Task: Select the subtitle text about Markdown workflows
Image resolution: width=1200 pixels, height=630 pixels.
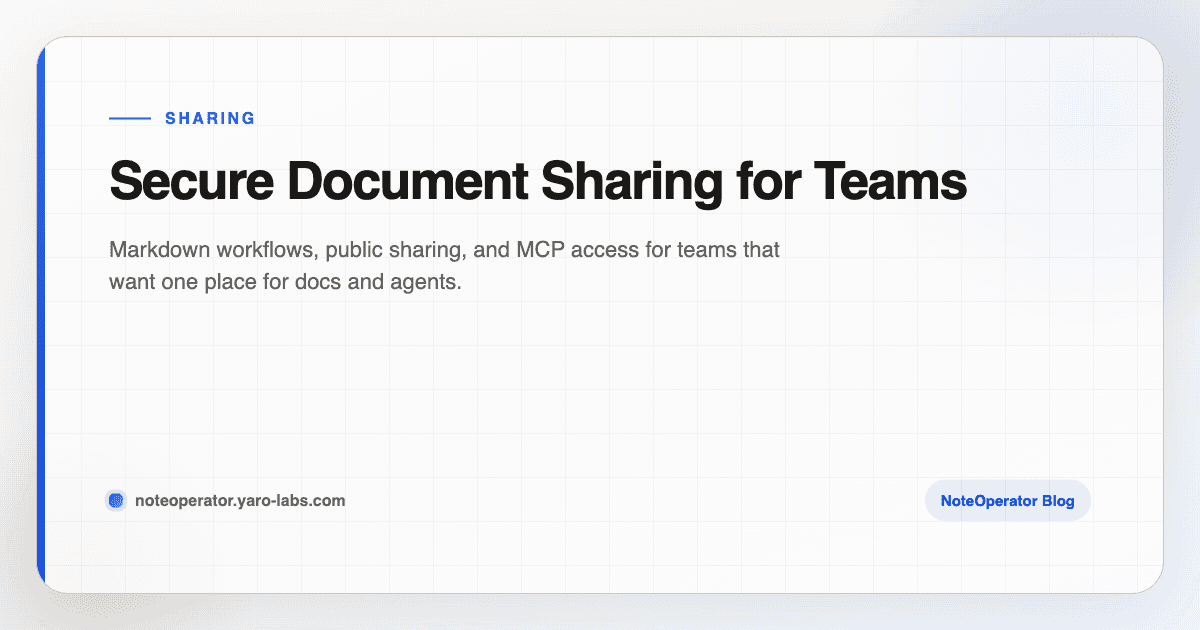Action: click(444, 265)
